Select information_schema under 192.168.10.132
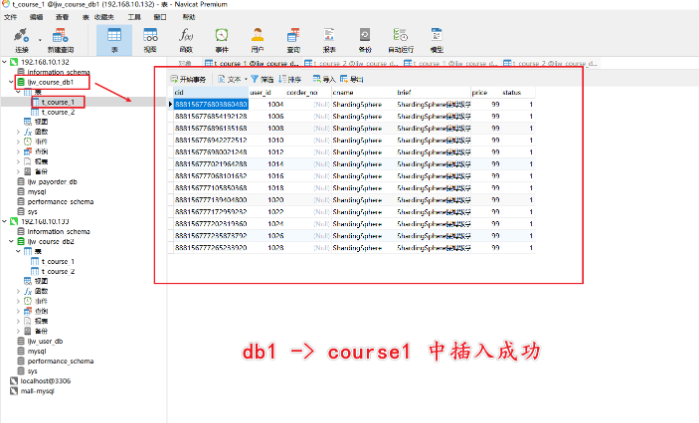The height and width of the screenshot is (423, 699). [58, 72]
